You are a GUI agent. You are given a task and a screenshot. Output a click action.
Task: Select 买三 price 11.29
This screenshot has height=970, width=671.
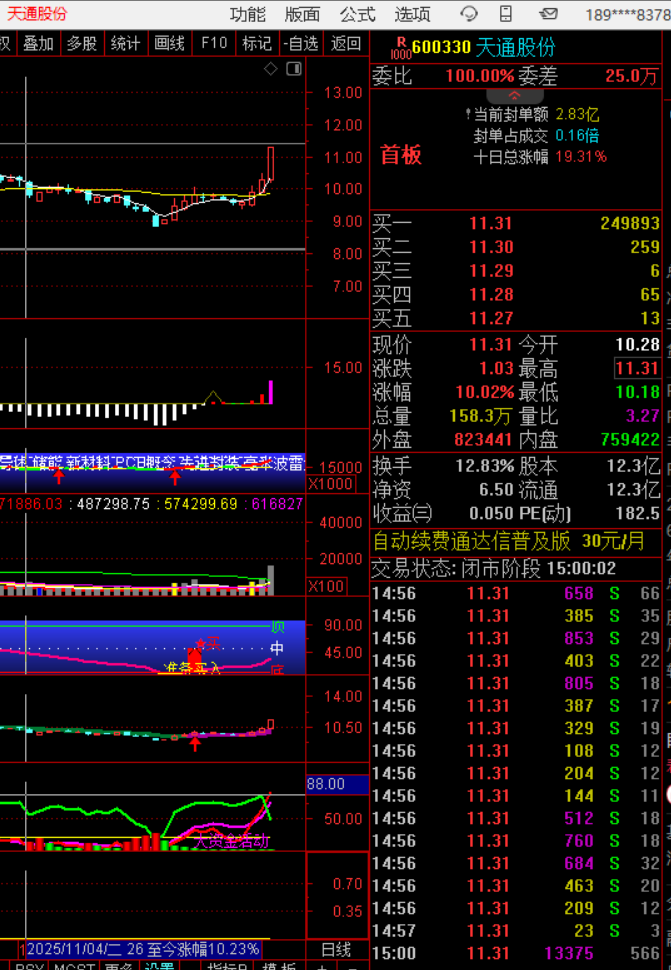491,271
